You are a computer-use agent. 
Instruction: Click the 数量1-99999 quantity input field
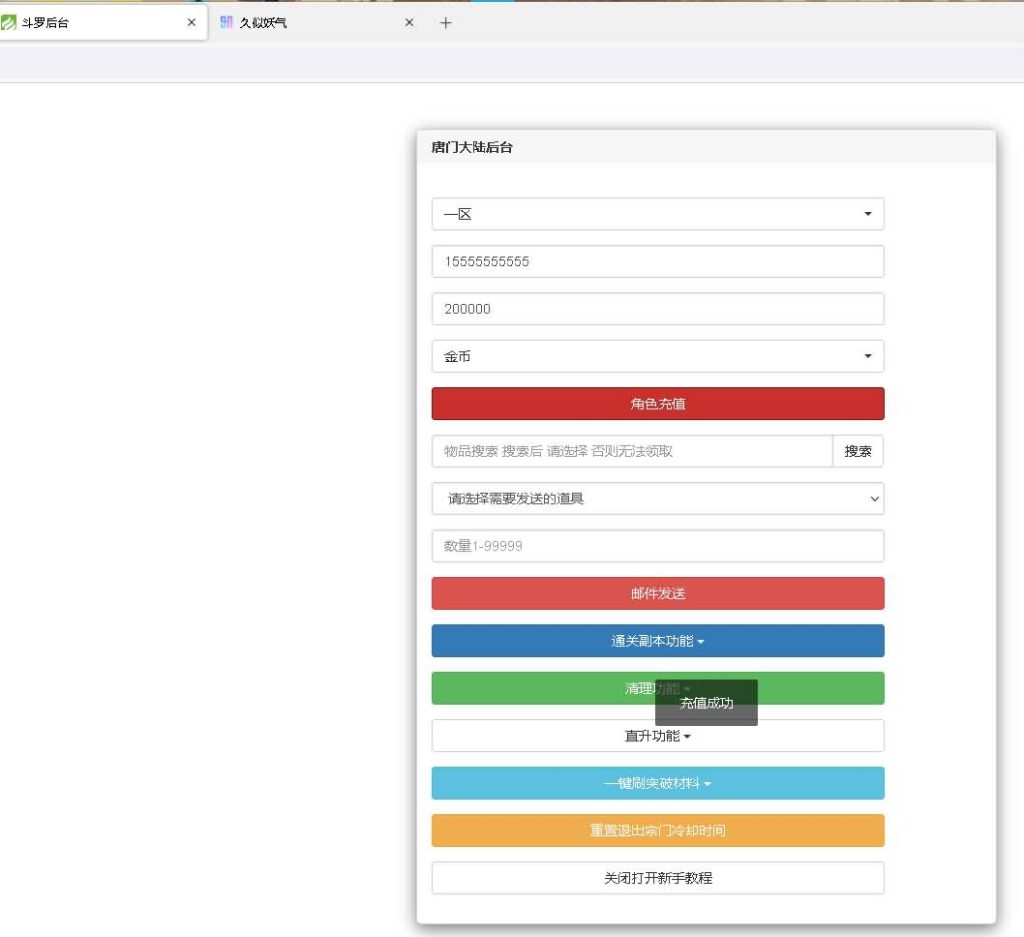[657, 546]
